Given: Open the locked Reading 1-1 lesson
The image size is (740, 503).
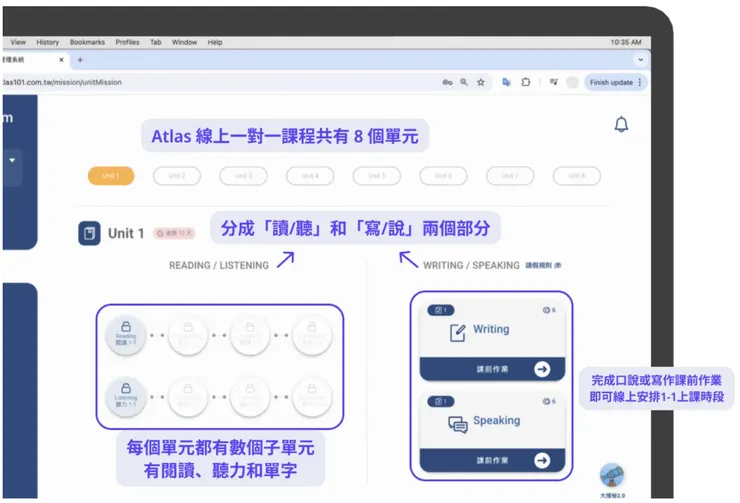Looking at the screenshot, I should 126,334.
